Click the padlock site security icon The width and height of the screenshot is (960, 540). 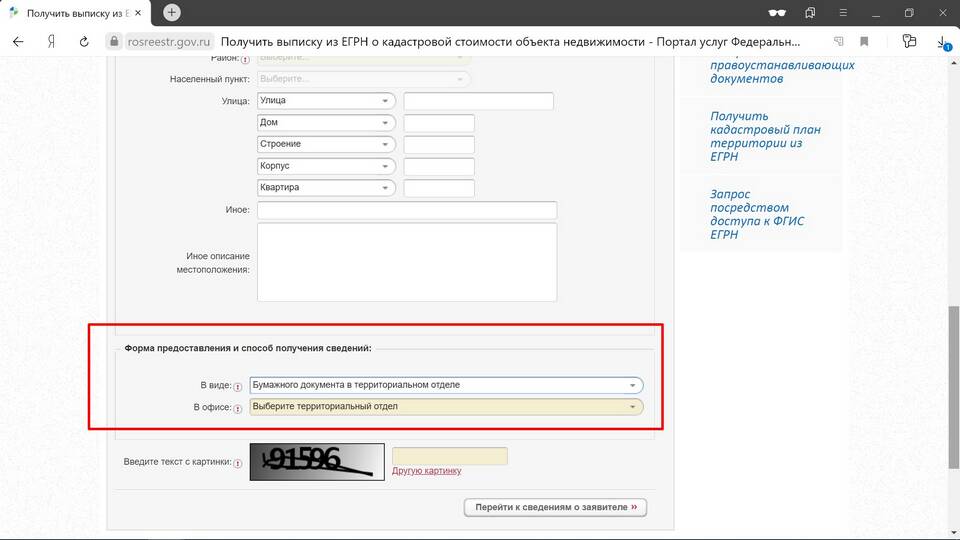click(x=113, y=42)
